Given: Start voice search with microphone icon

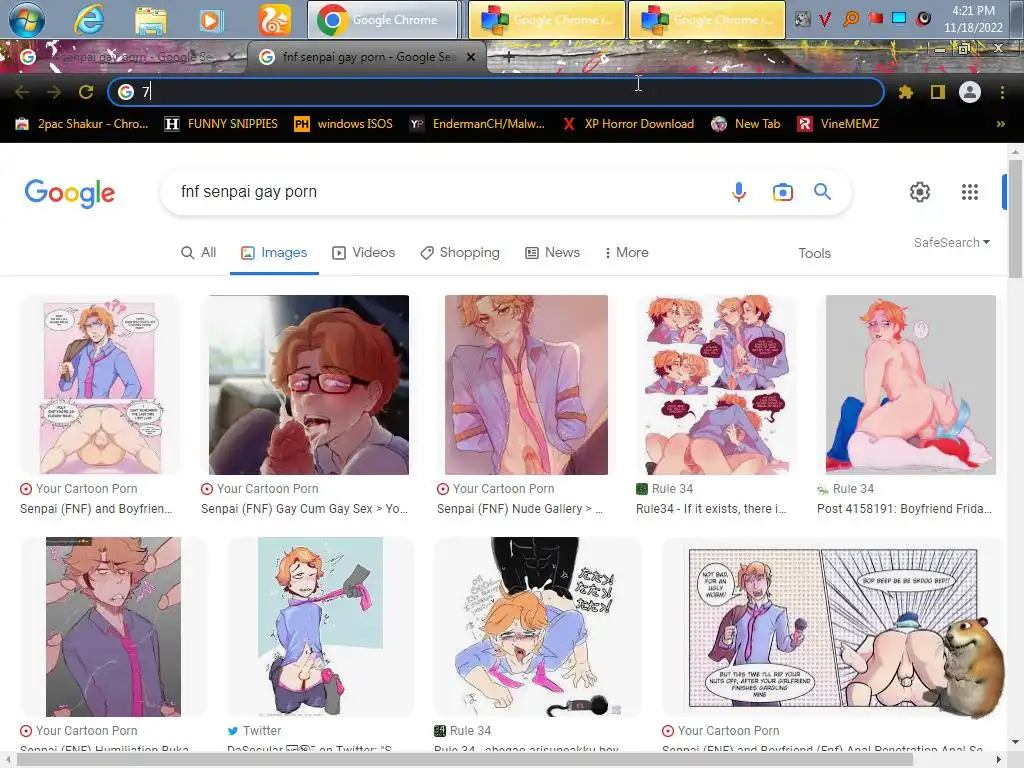Looking at the screenshot, I should pos(739,192).
